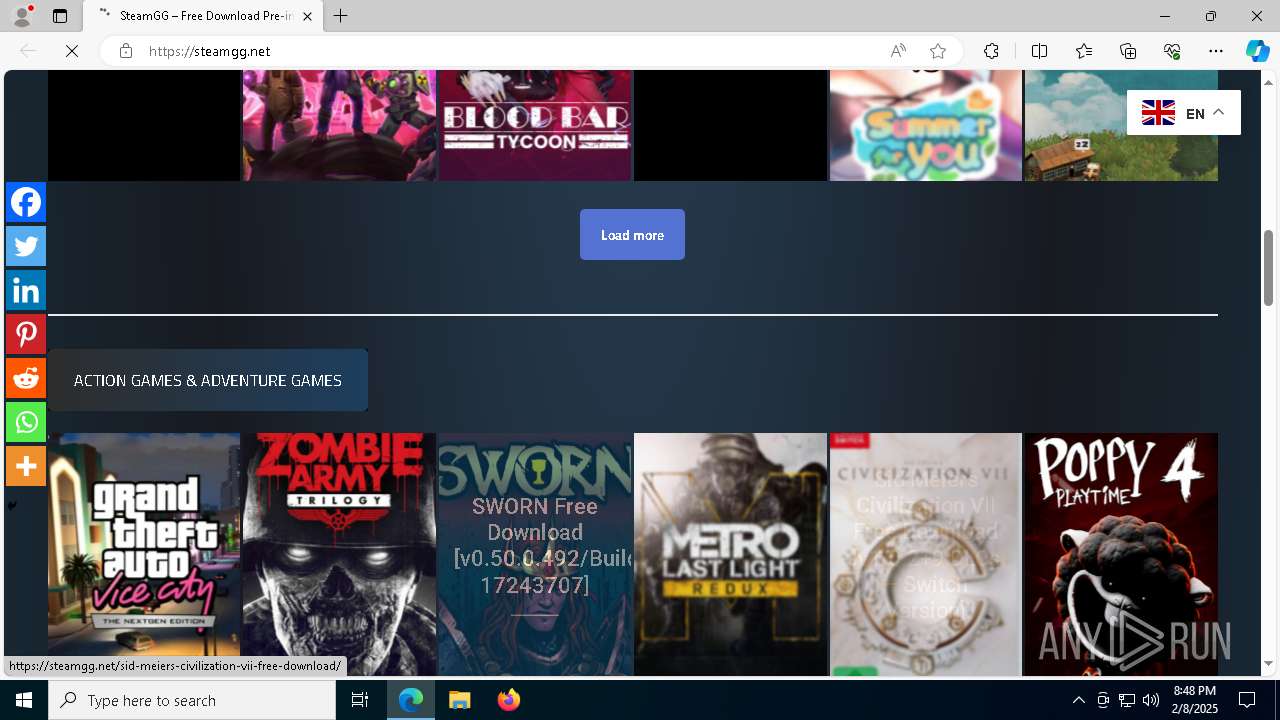Screen dimensions: 1280x720
Task: Open Summer for You game
Action: click(926, 125)
